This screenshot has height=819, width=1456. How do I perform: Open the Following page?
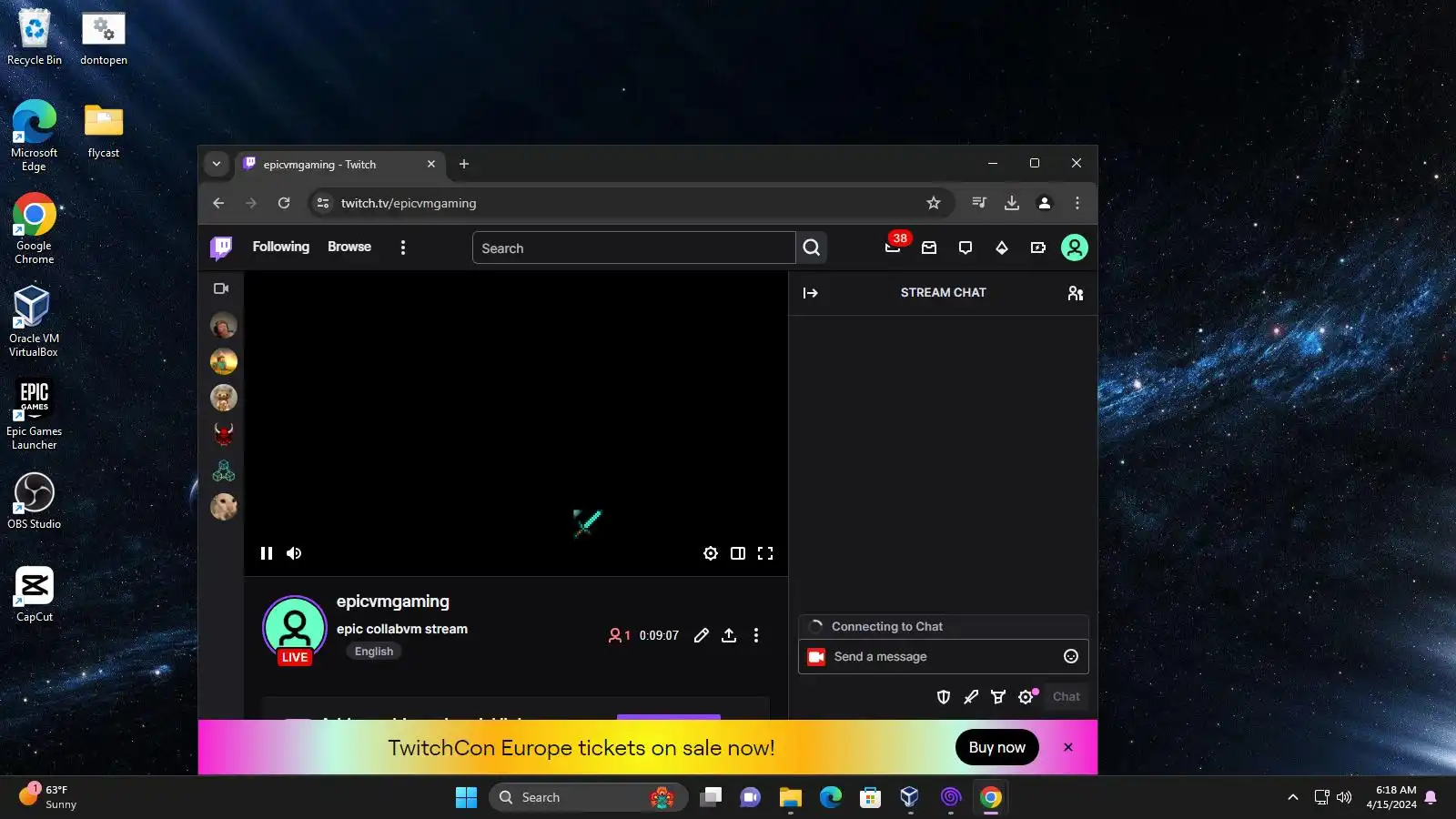point(280,247)
